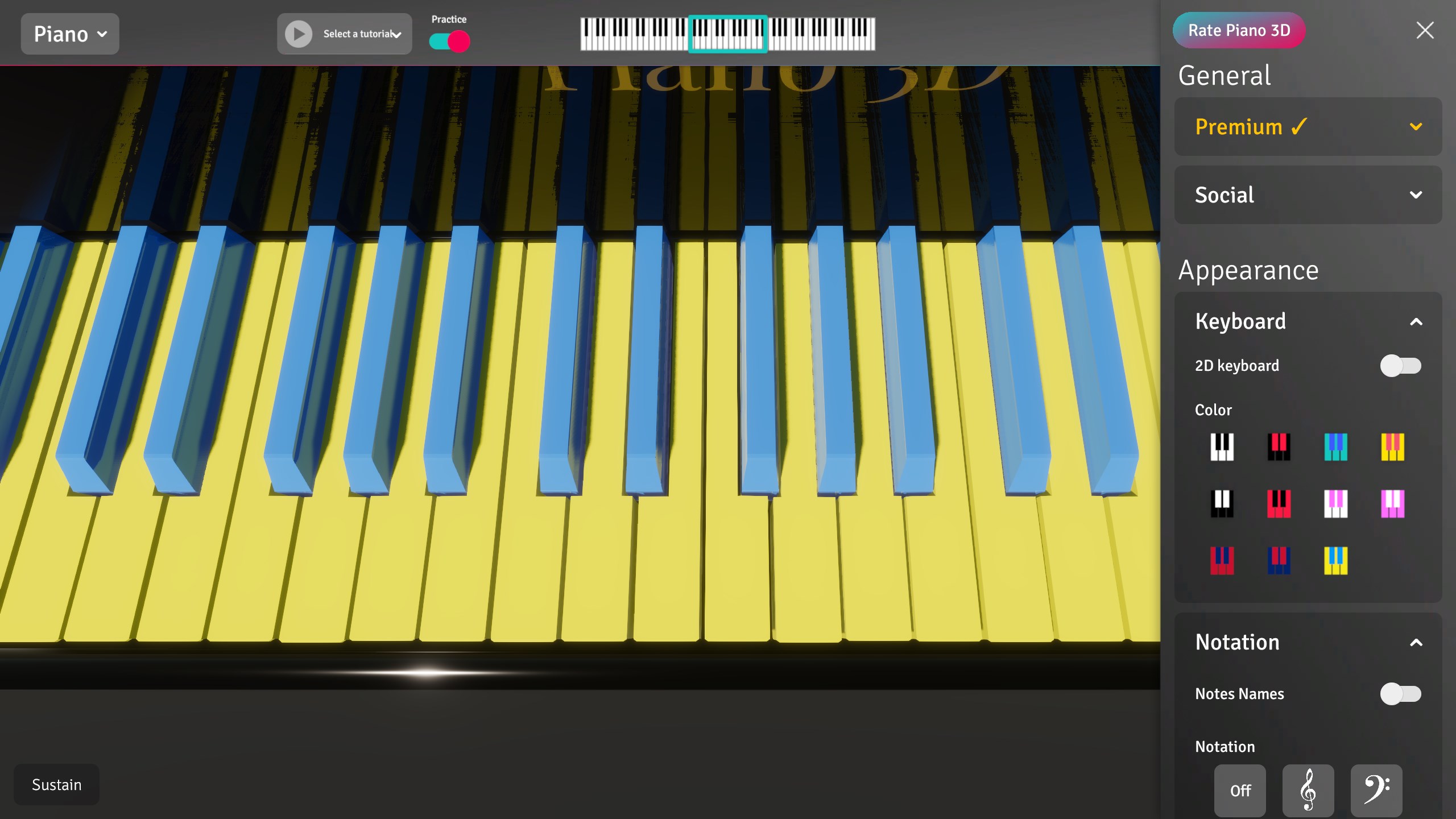Select red keys with black sharps theme

[1279, 504]
